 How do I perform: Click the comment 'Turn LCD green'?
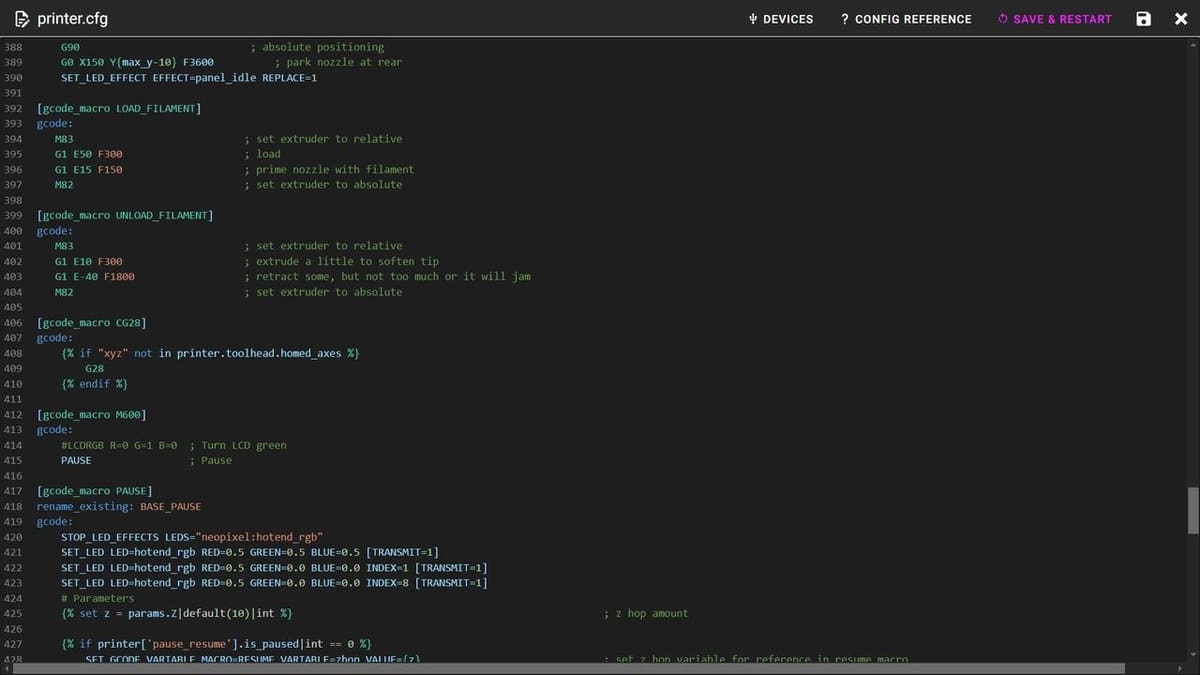238,445
